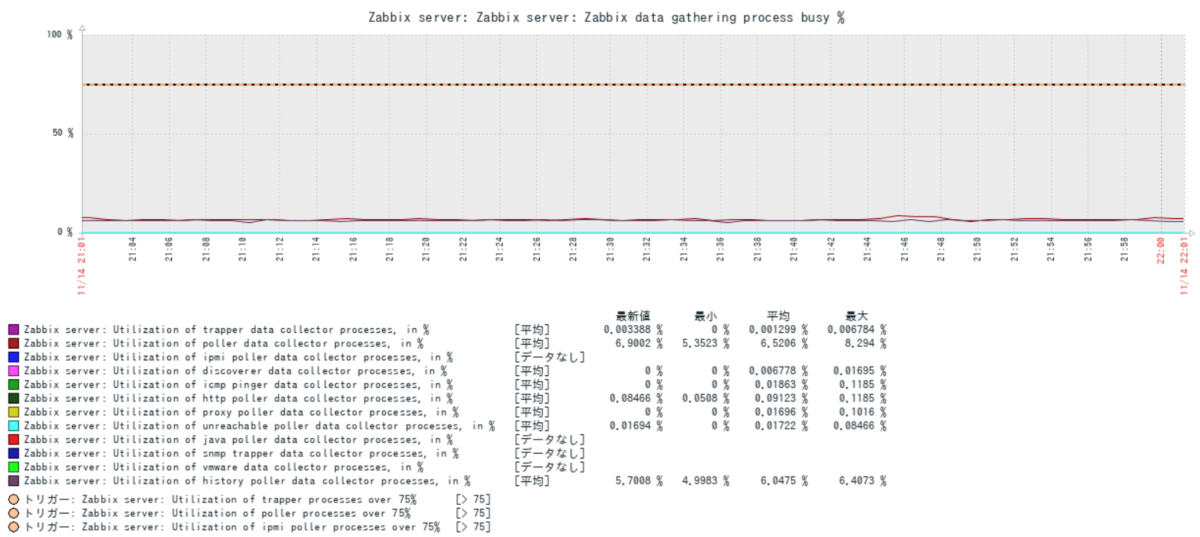
Task: Click the history poller legend swatch
Action: (14, 481)
